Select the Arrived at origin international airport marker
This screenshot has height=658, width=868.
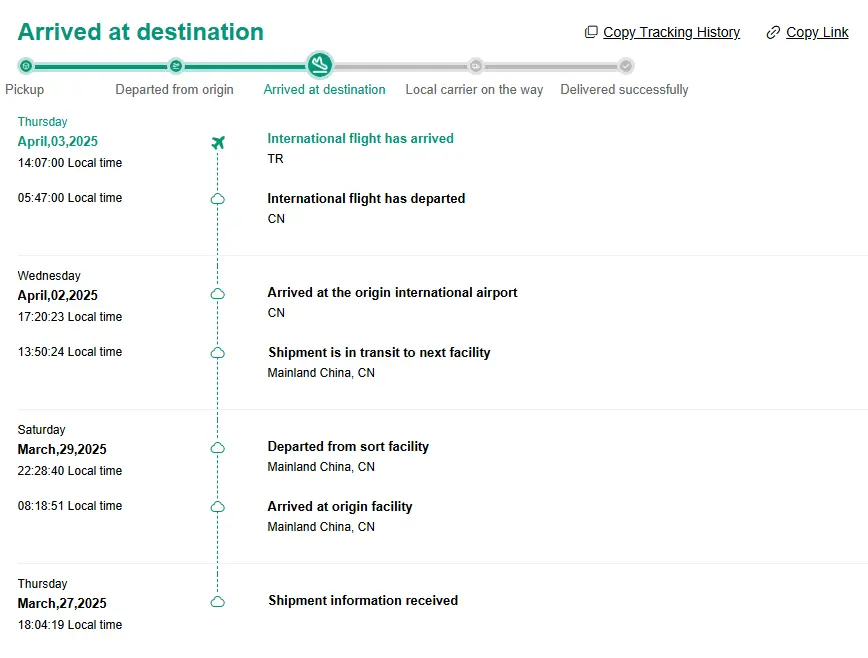218,294
